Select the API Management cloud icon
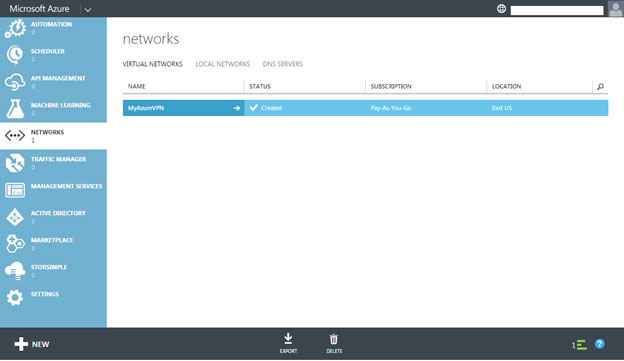 click(15, 82)
